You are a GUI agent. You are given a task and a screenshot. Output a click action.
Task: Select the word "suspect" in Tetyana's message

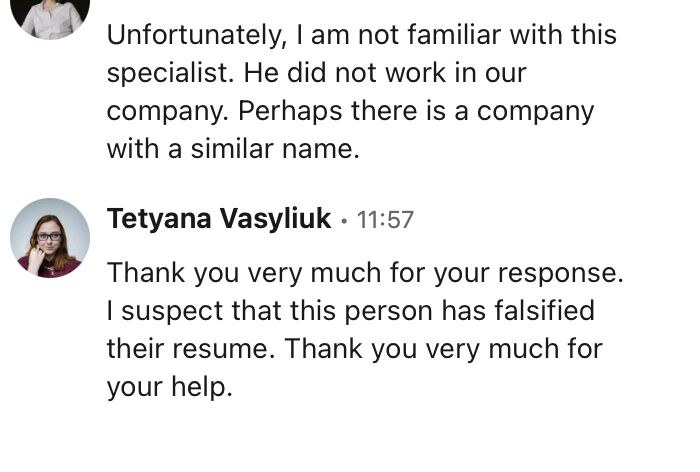(x=172, y=312)
